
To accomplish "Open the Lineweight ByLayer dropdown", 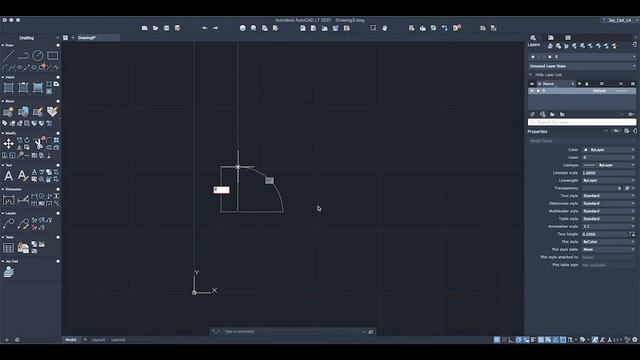I will tap(609, 180).
